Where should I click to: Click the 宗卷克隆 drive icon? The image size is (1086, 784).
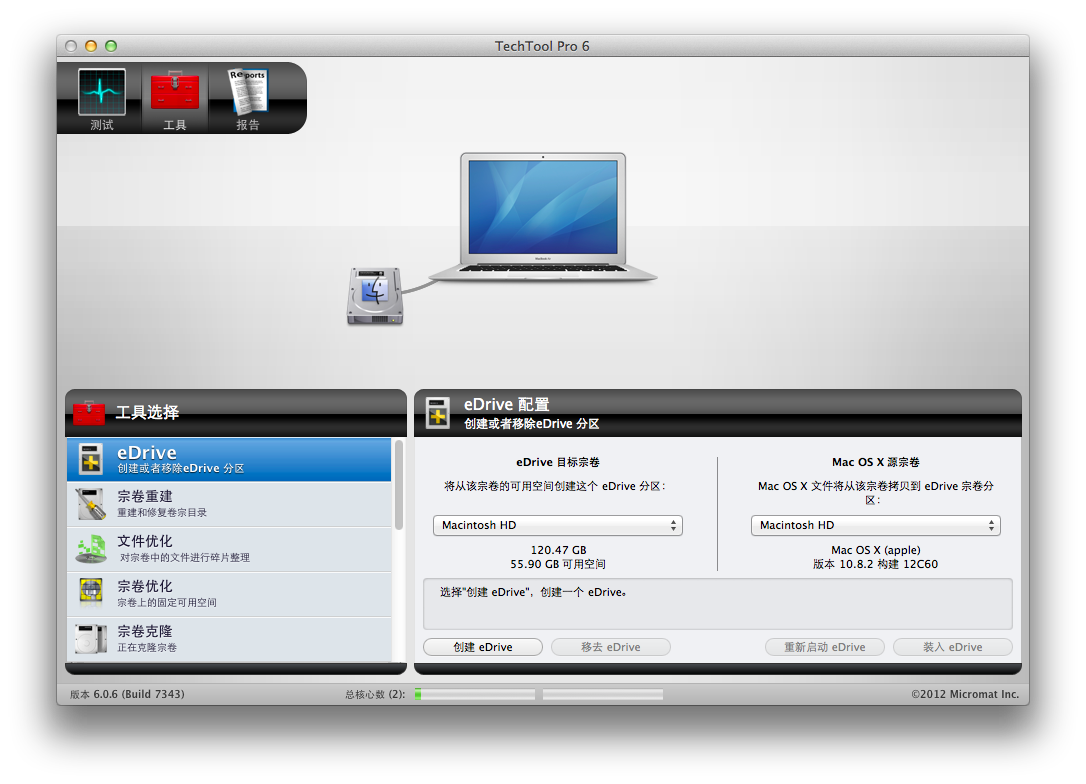click(x=91, y=639)
